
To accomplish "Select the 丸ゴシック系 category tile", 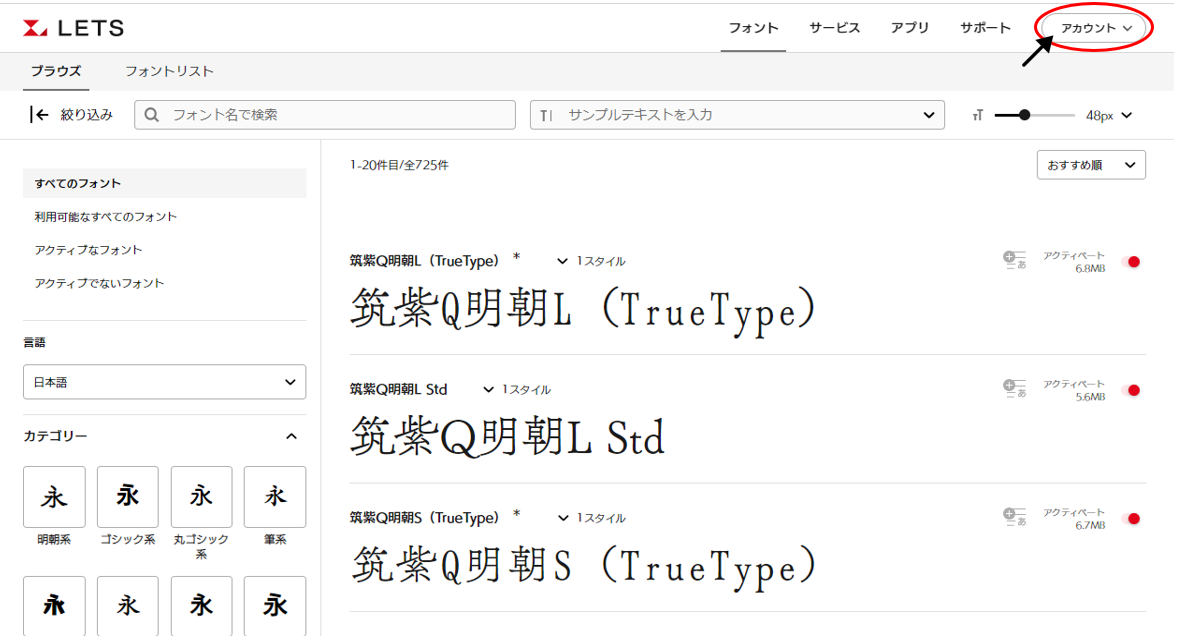I will tap(202, 497).
